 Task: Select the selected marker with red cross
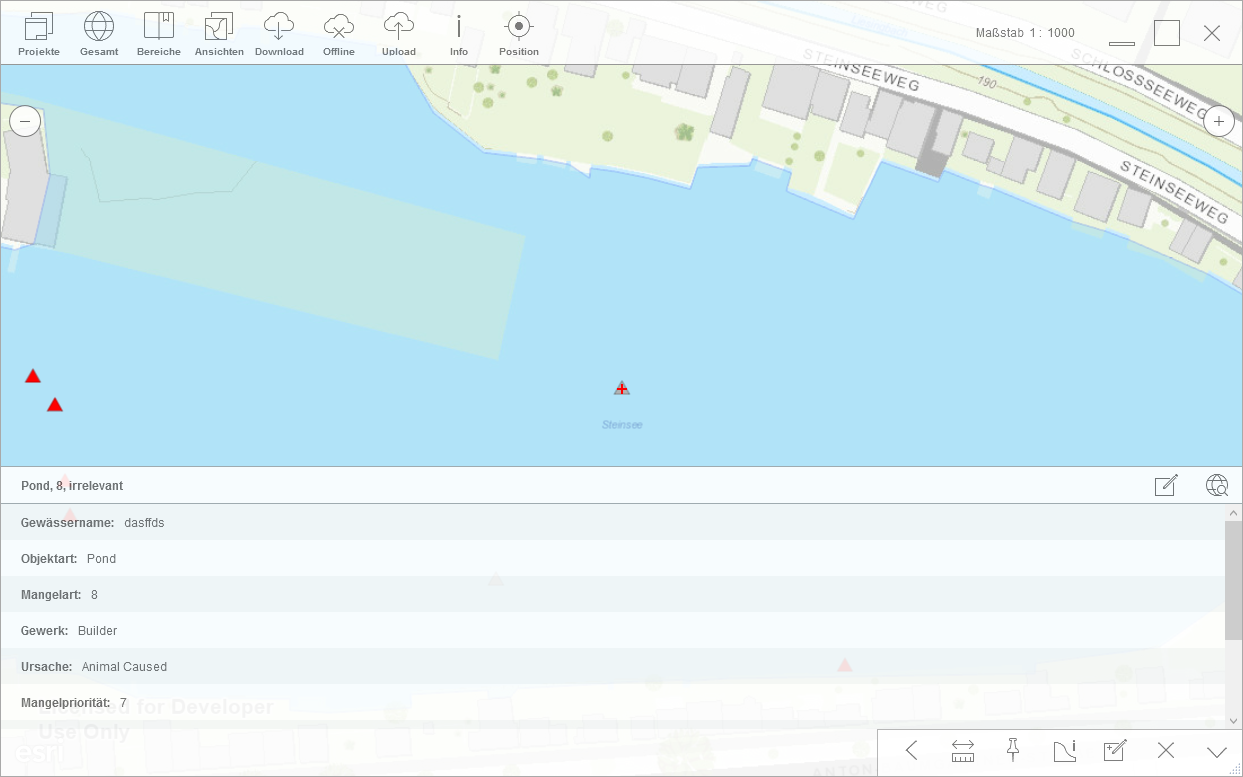[x=622, y=388]
